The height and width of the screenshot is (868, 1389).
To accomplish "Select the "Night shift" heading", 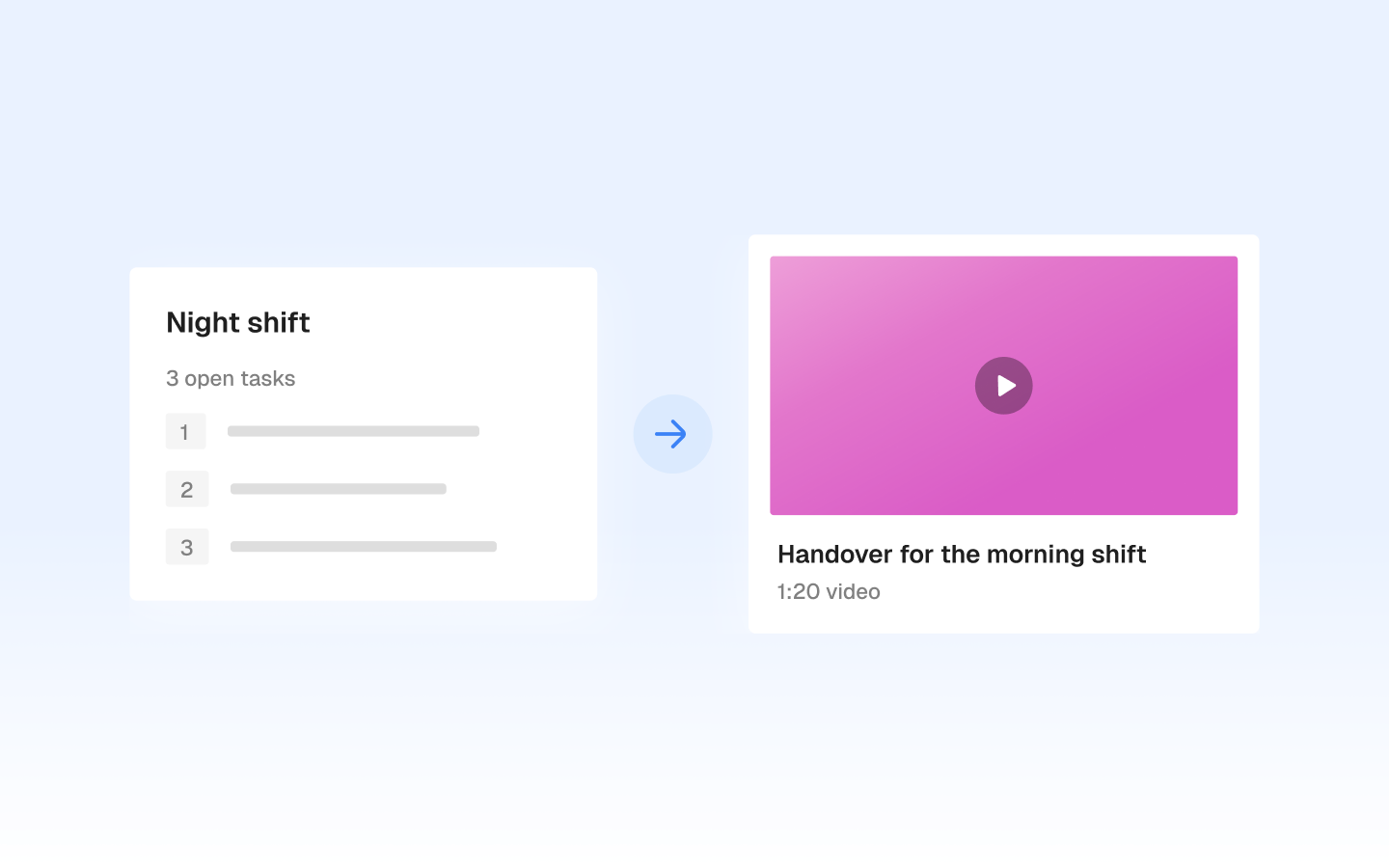I will click(x=238, y=322).
